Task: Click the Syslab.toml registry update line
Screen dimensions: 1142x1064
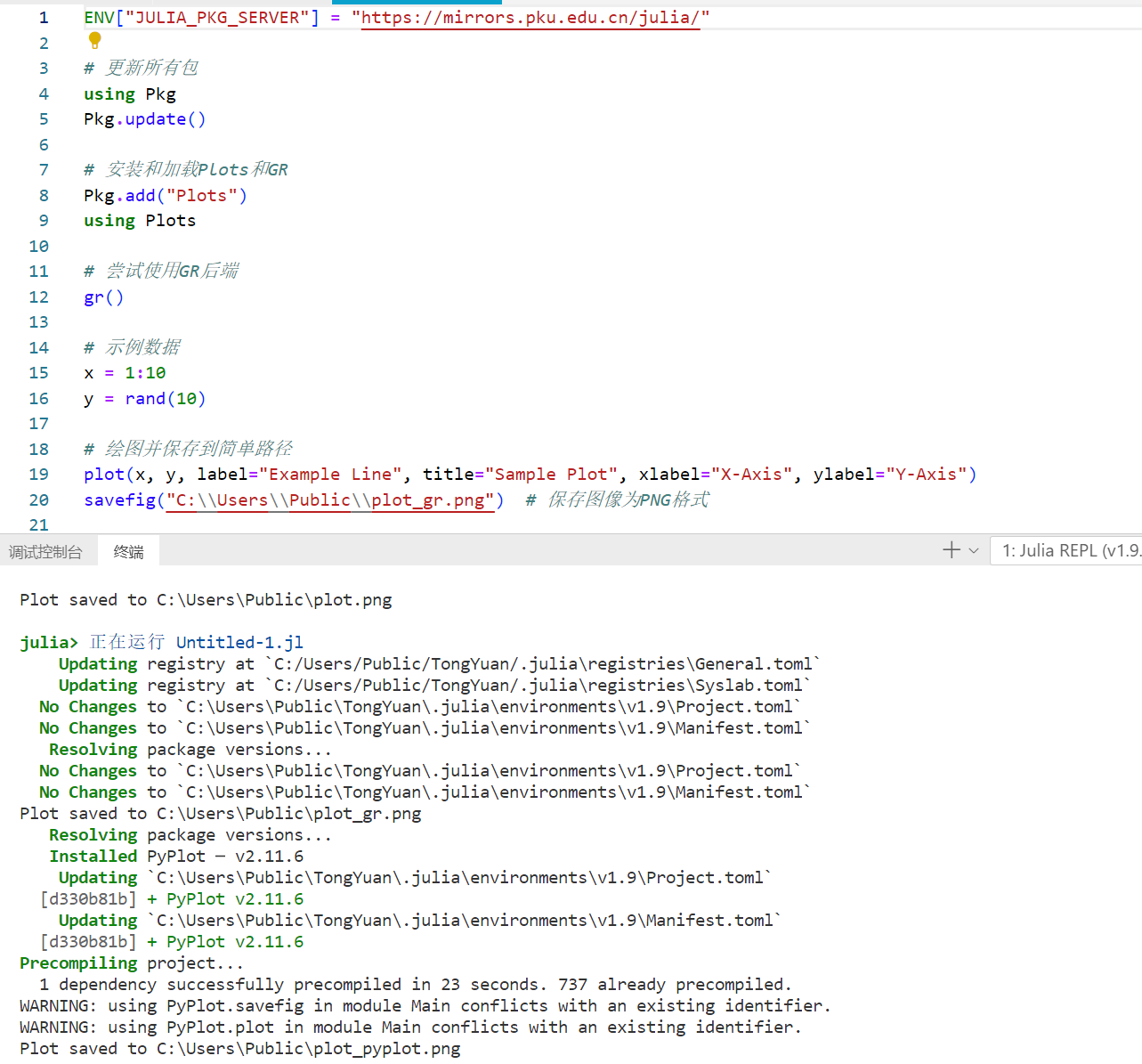Action: coord(435,686)
